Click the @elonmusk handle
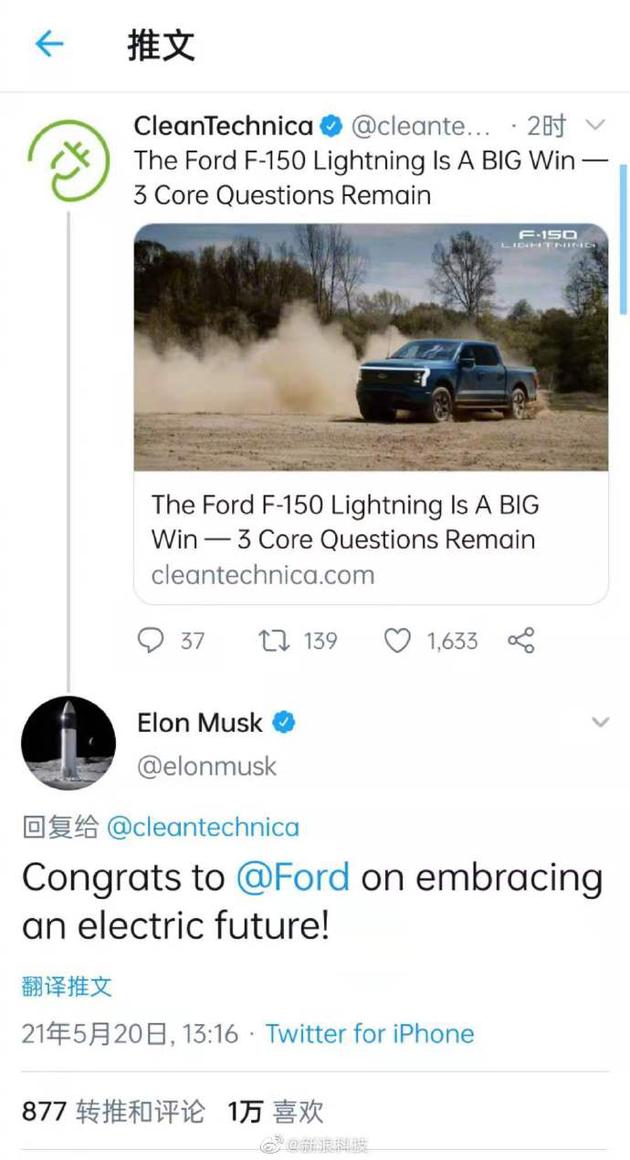Viewport: 630px width, 1160px height. 207,767
